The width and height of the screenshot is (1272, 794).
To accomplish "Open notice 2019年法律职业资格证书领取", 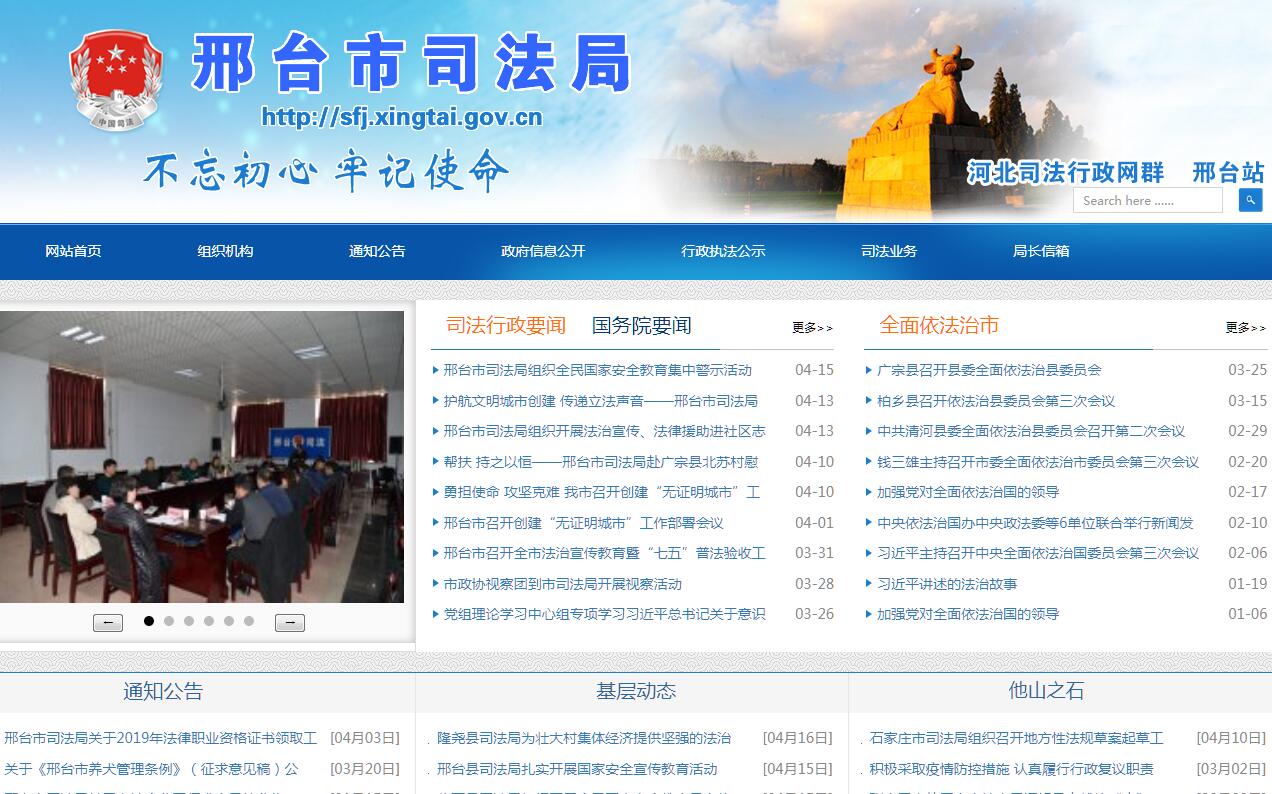I will [160, 738].
